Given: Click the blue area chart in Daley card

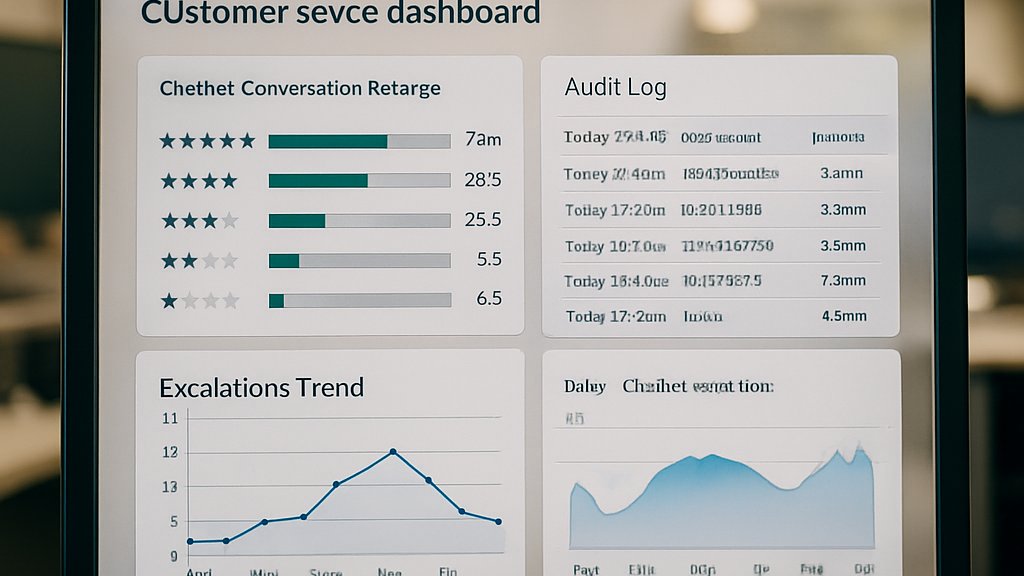Looking at the screenshot, I should (722, 503).
